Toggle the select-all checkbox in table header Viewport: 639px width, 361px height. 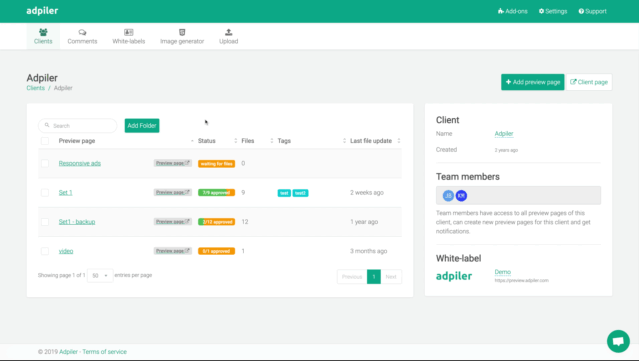click(x=45, y=141)
